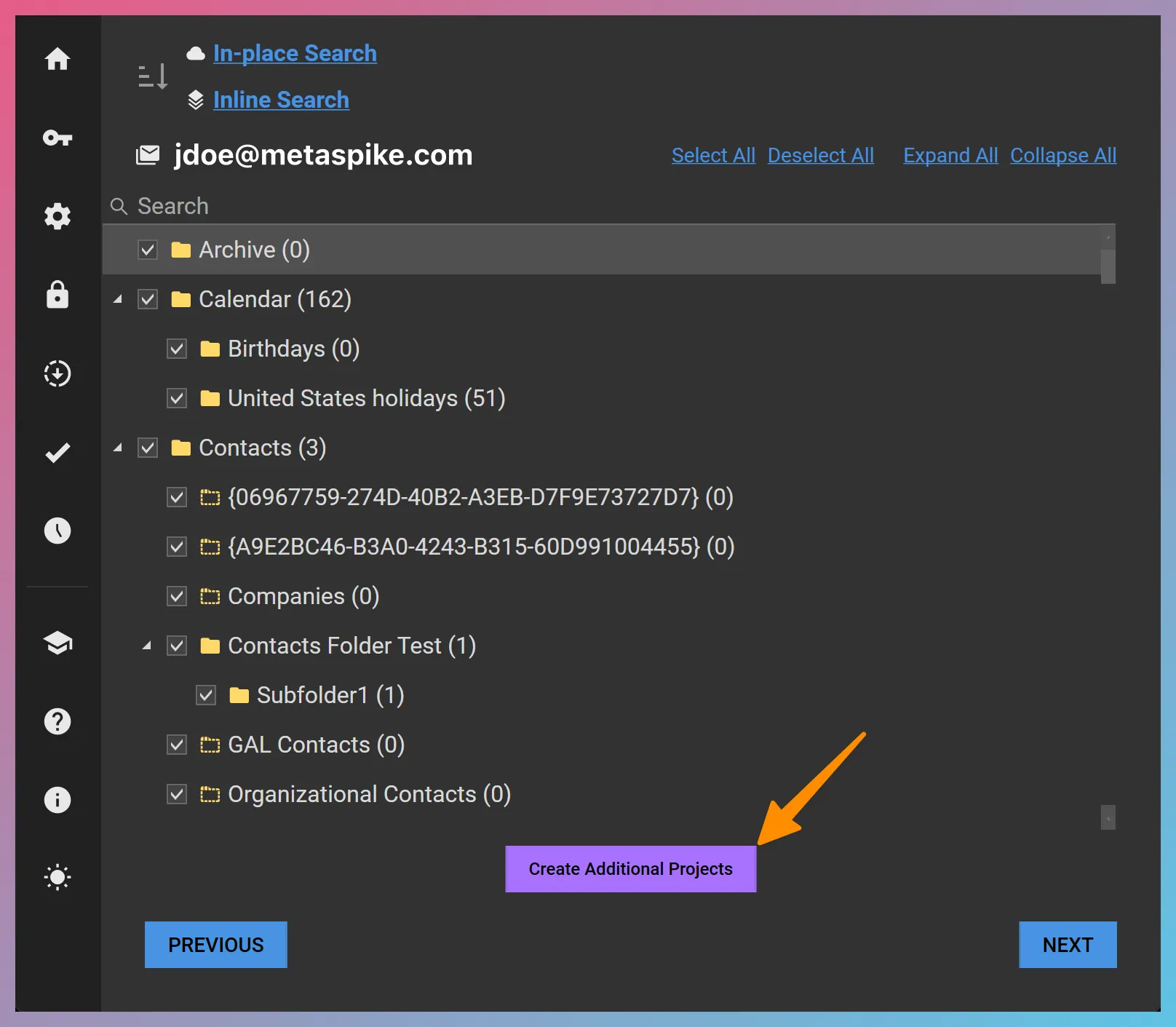Open Help via the question mark icon
1176x1027 pixels.
[x=57, y=721]
